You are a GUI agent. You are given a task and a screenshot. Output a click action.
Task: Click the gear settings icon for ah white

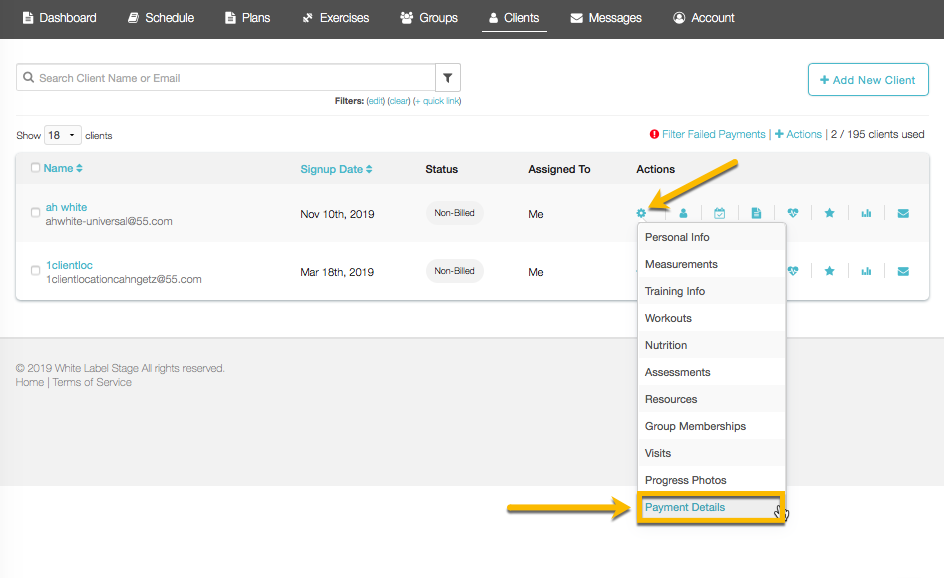click(641, 213)
